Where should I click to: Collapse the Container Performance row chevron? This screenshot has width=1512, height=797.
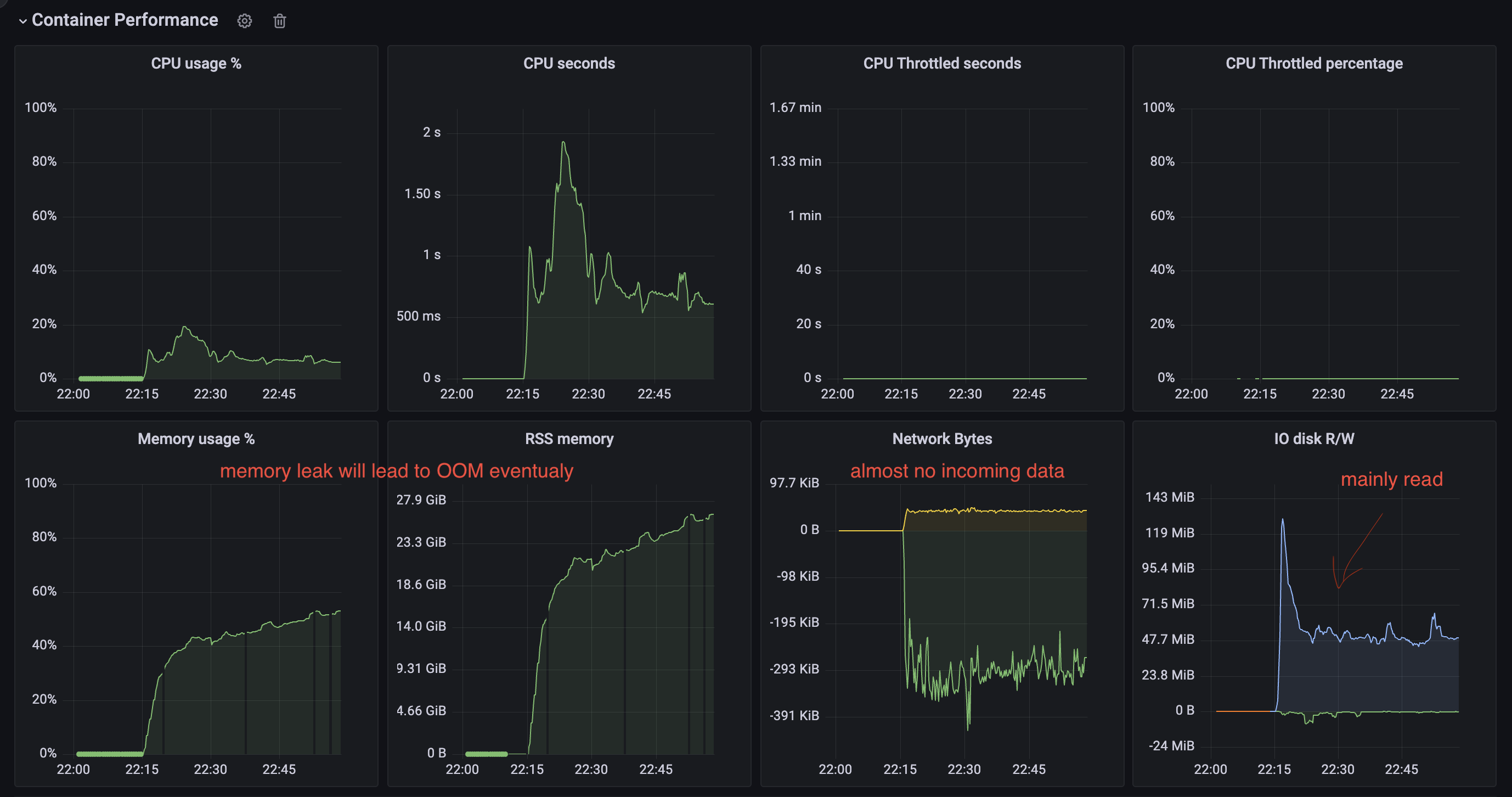pos(22,21)
